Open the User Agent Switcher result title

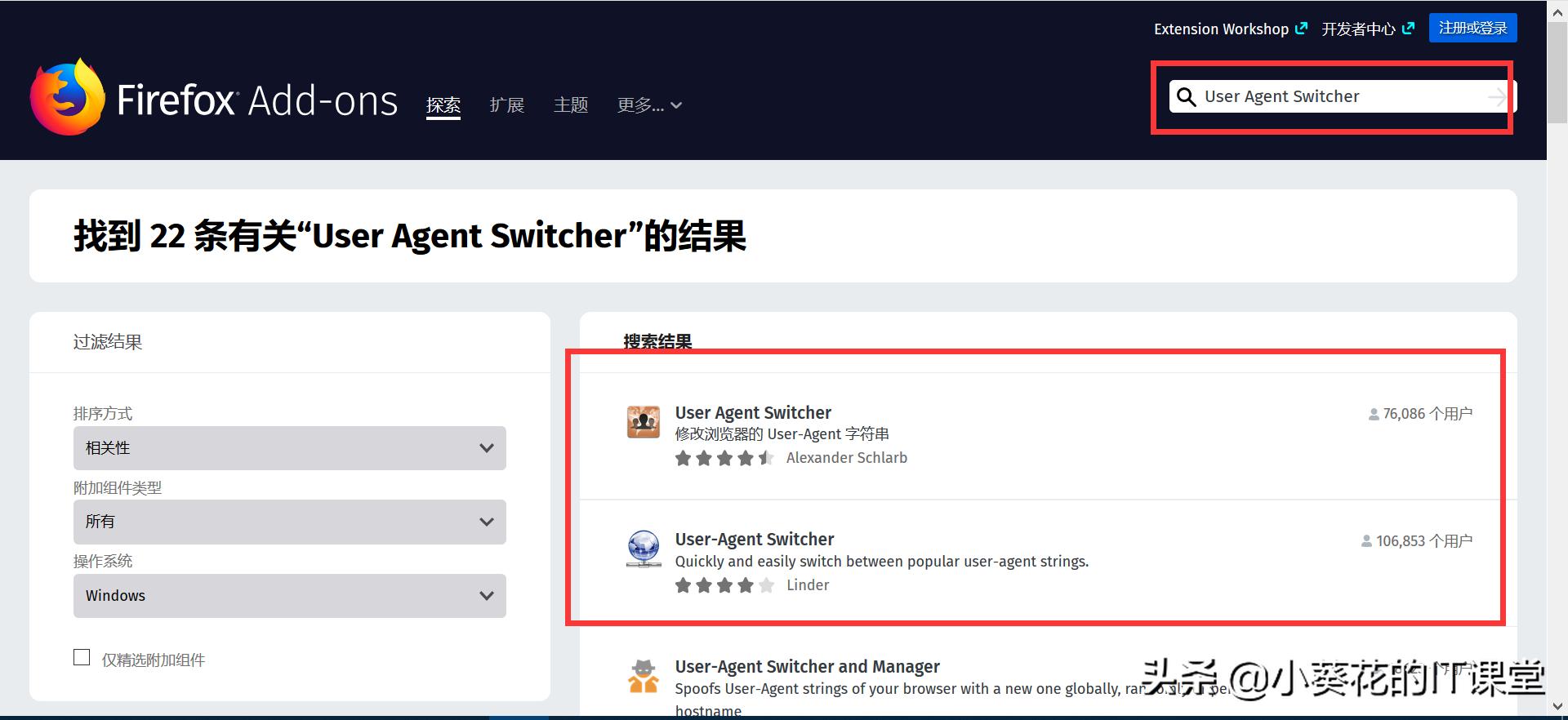point(753,412)
